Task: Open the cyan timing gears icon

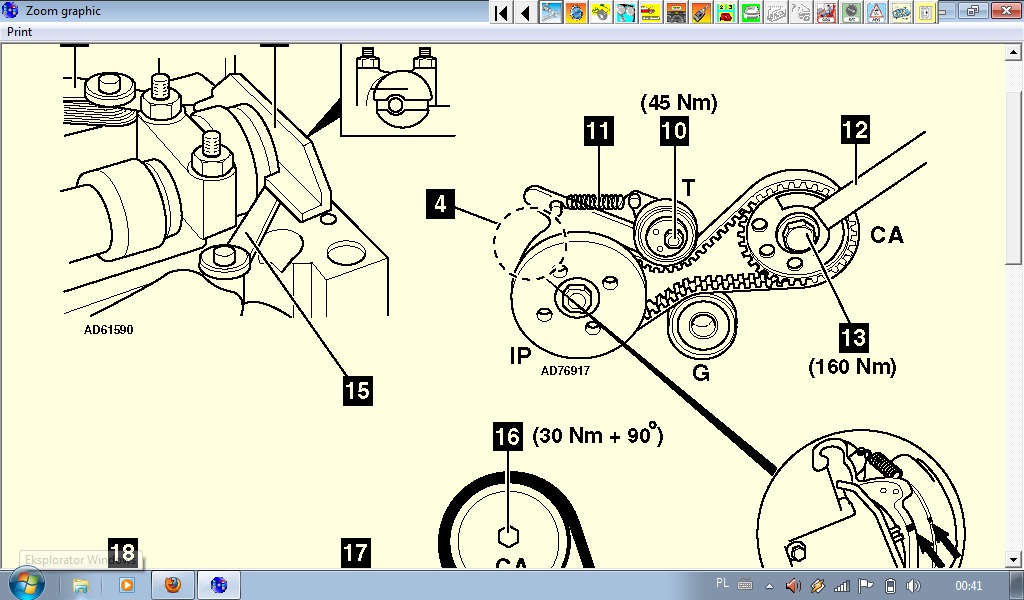Action: pyautogui.click(x=626, y=12)
